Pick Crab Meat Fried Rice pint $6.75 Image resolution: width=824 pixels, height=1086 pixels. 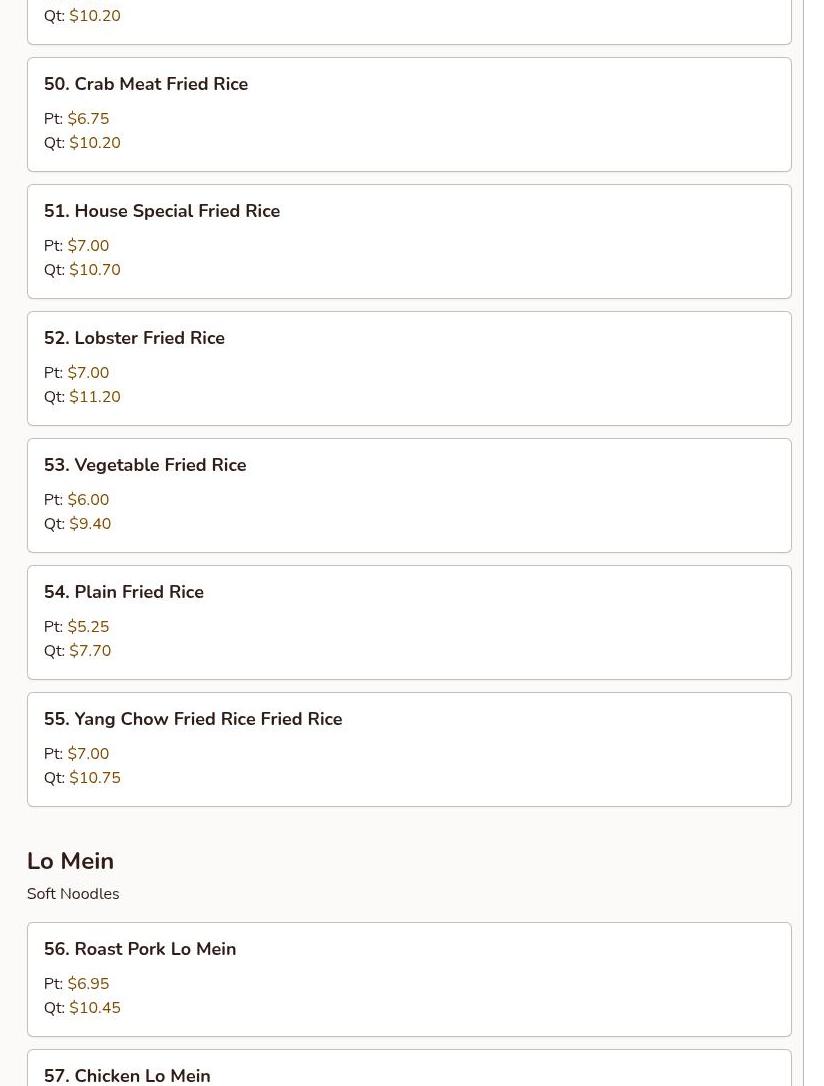[88, 119]
